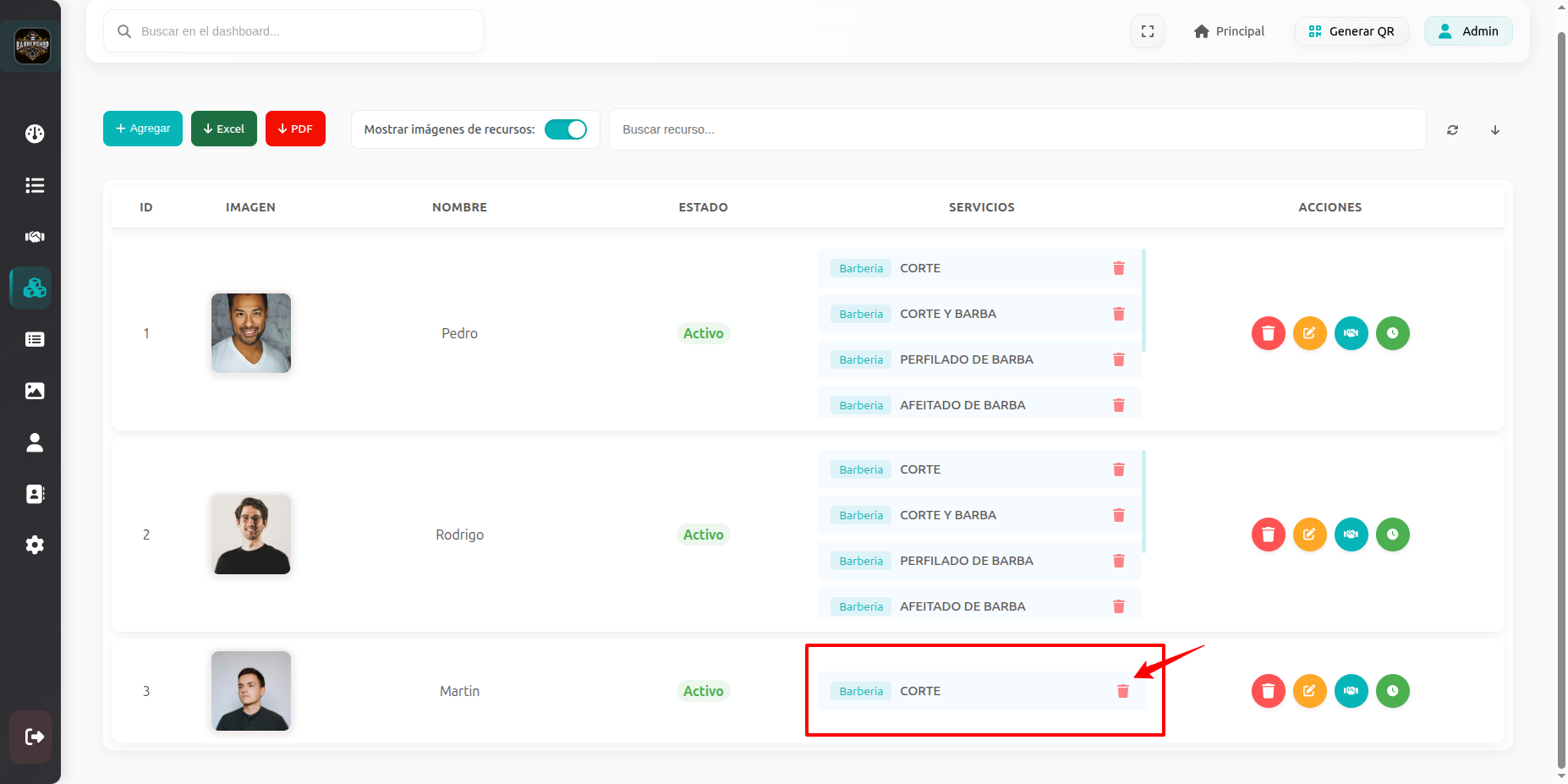Screen dimensions: 1568x784
Task: Toggle fullscreen mode in top bar
Action: 1147,31
